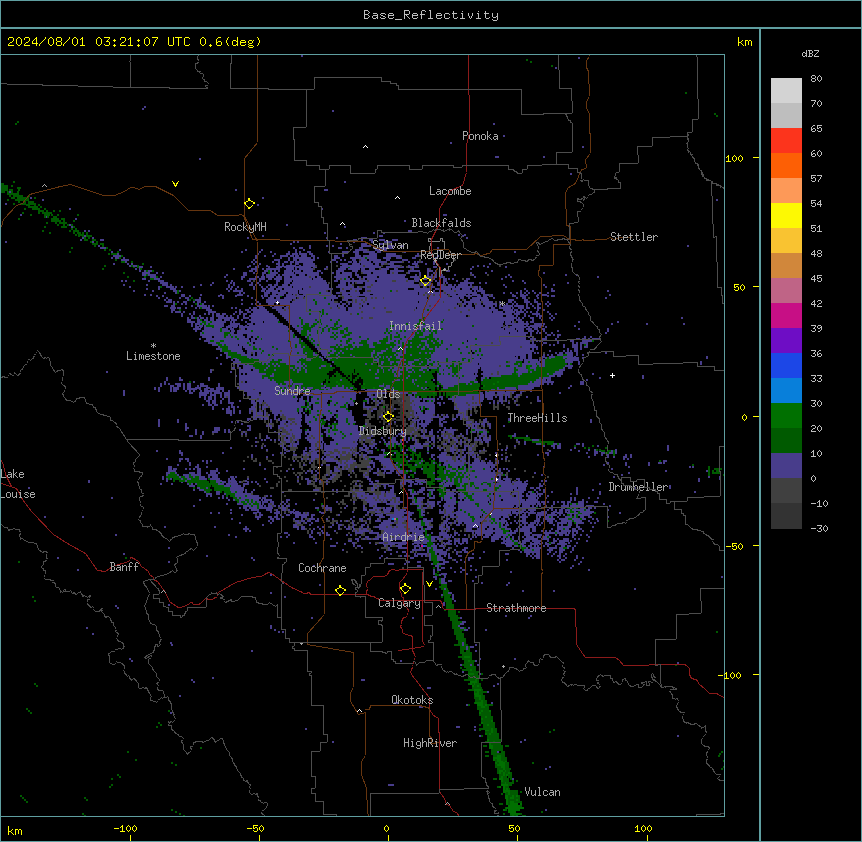Image resolution: width=862 pixels, height=842 pixels.
Task: Click the ThreeHills city label
Action: 537,418
